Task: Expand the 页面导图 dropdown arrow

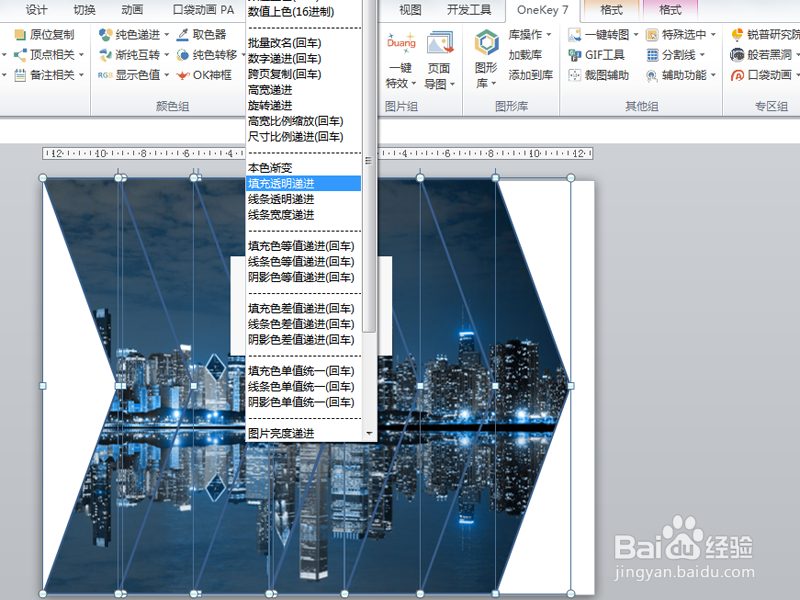Action: 452,84
